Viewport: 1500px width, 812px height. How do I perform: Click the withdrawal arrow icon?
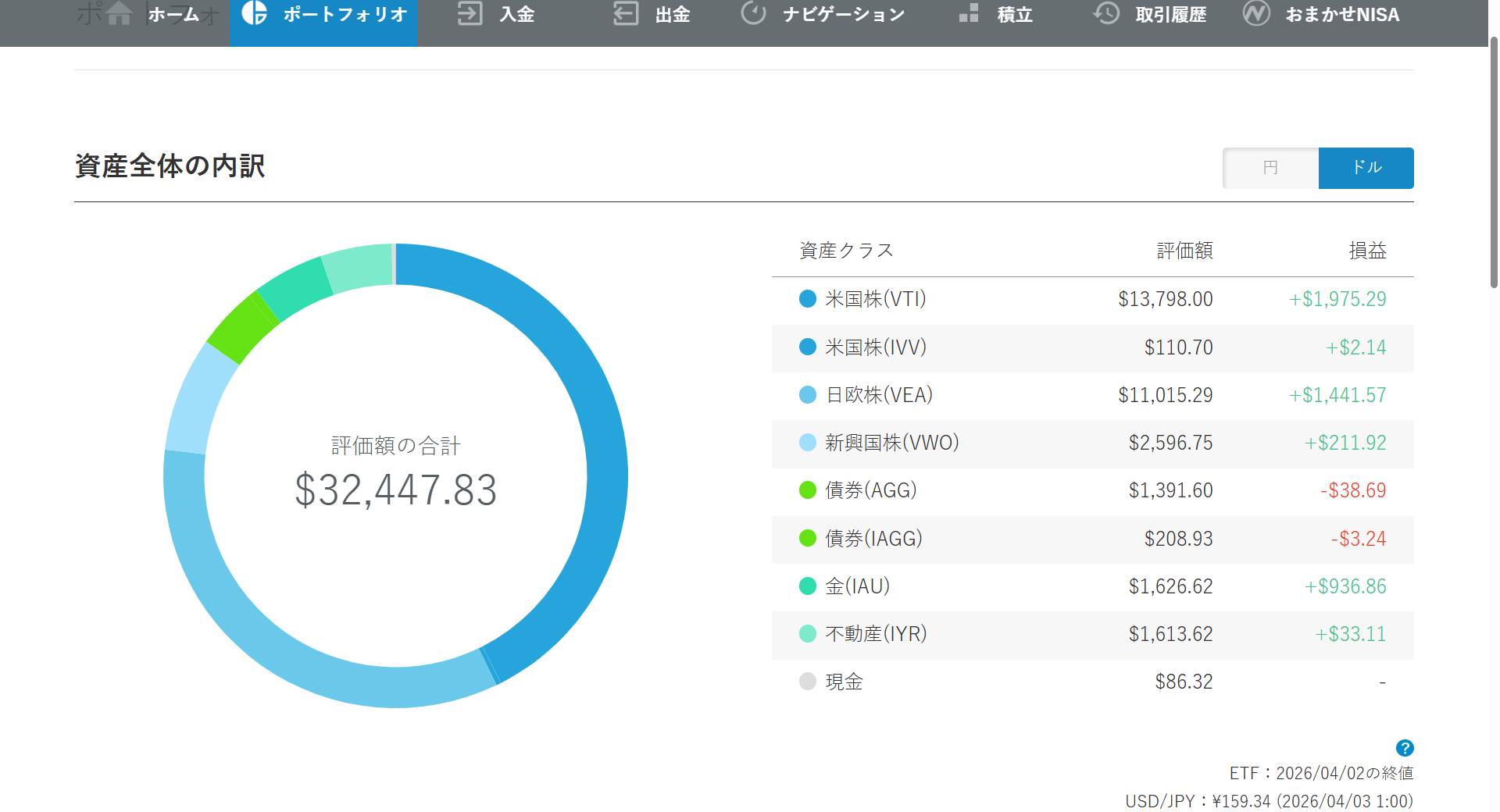(x=626, y=13)
